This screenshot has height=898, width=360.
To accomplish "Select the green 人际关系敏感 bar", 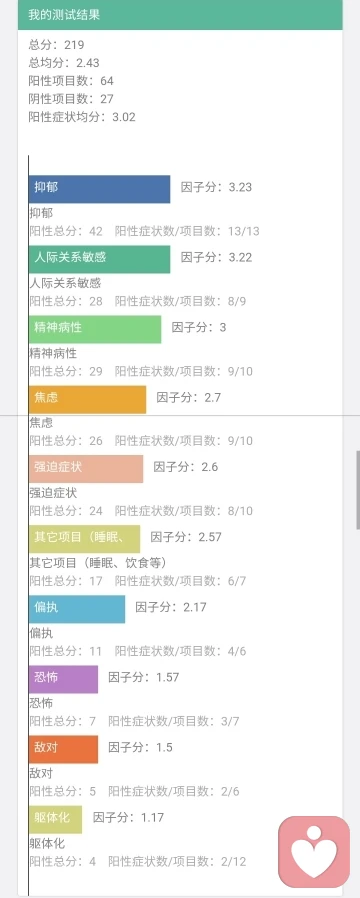I will (100, 259).
